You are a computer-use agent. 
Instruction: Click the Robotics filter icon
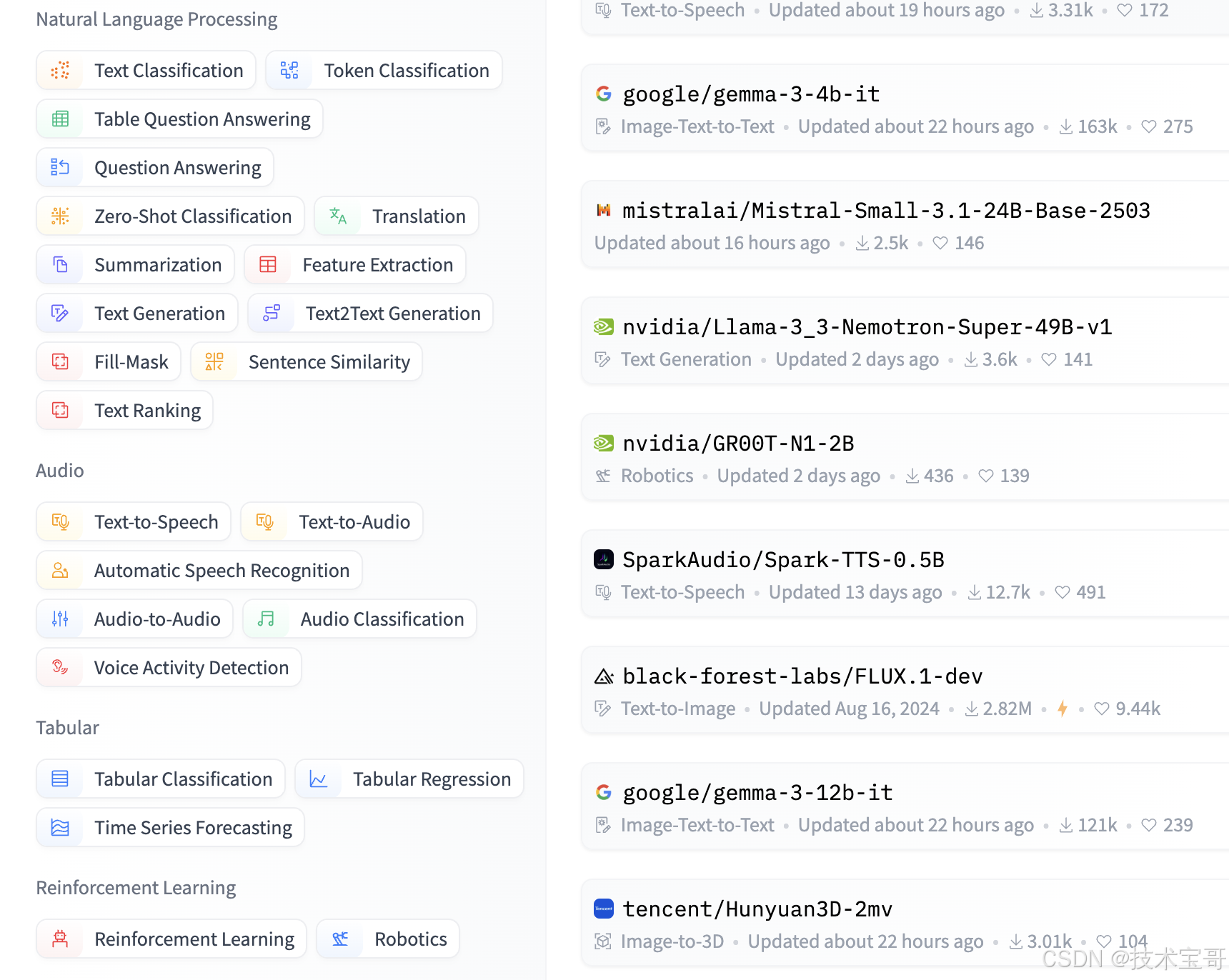click(341, 939)
